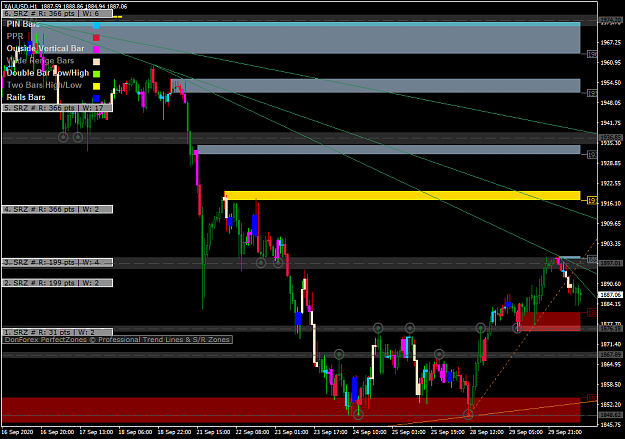Click label '4. SRZ # R: 366 pts | W: 2'
This screenshot has height=439, width=625.
tap(57, 209)
